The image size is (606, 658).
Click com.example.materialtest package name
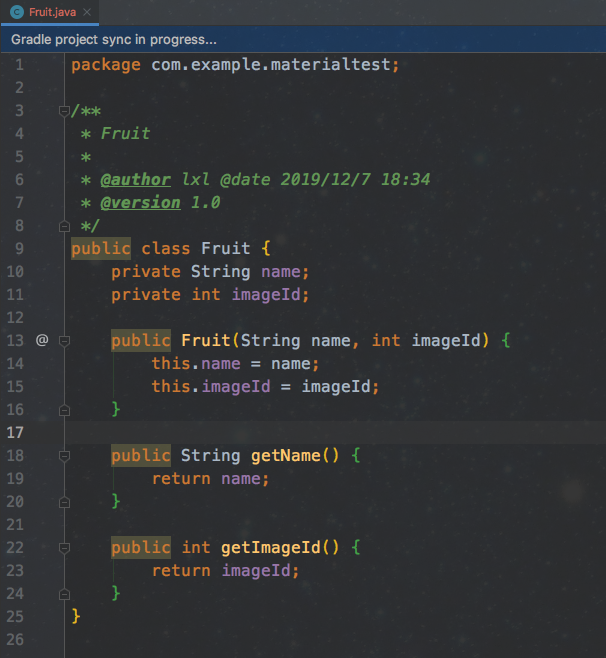pyautogui.click(x=271, y=65)
